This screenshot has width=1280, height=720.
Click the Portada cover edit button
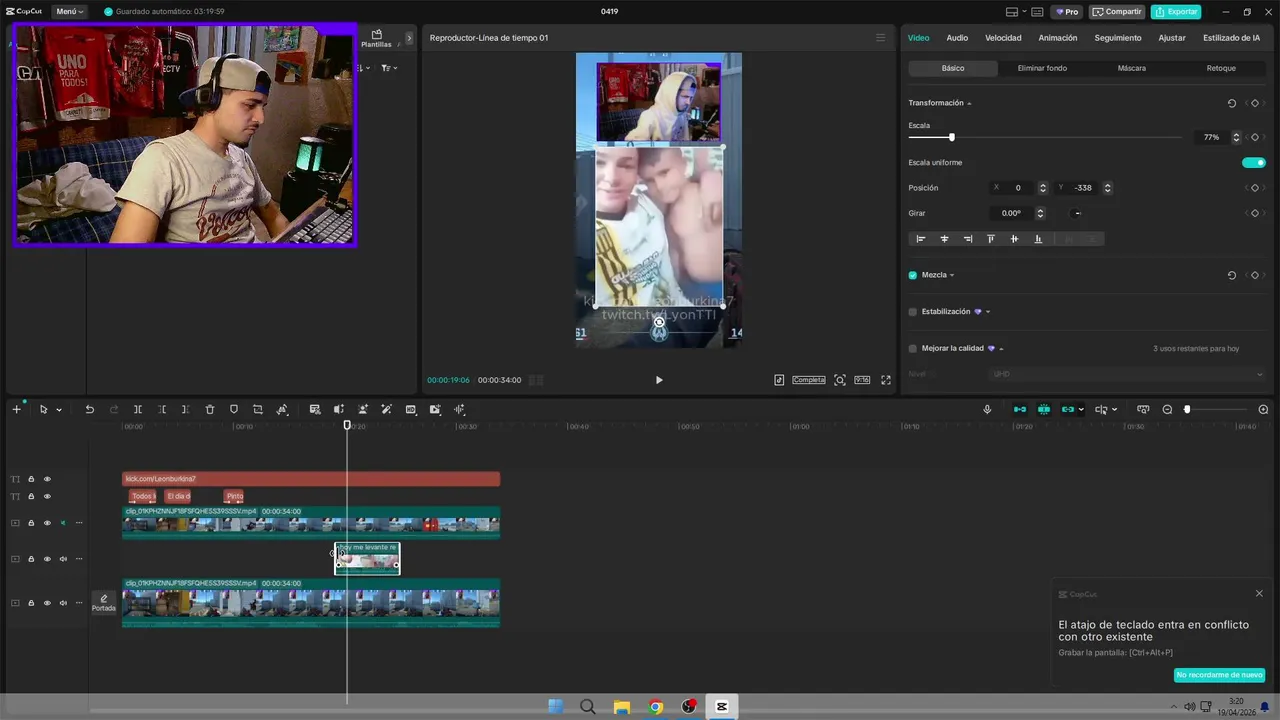click(104, 603)
